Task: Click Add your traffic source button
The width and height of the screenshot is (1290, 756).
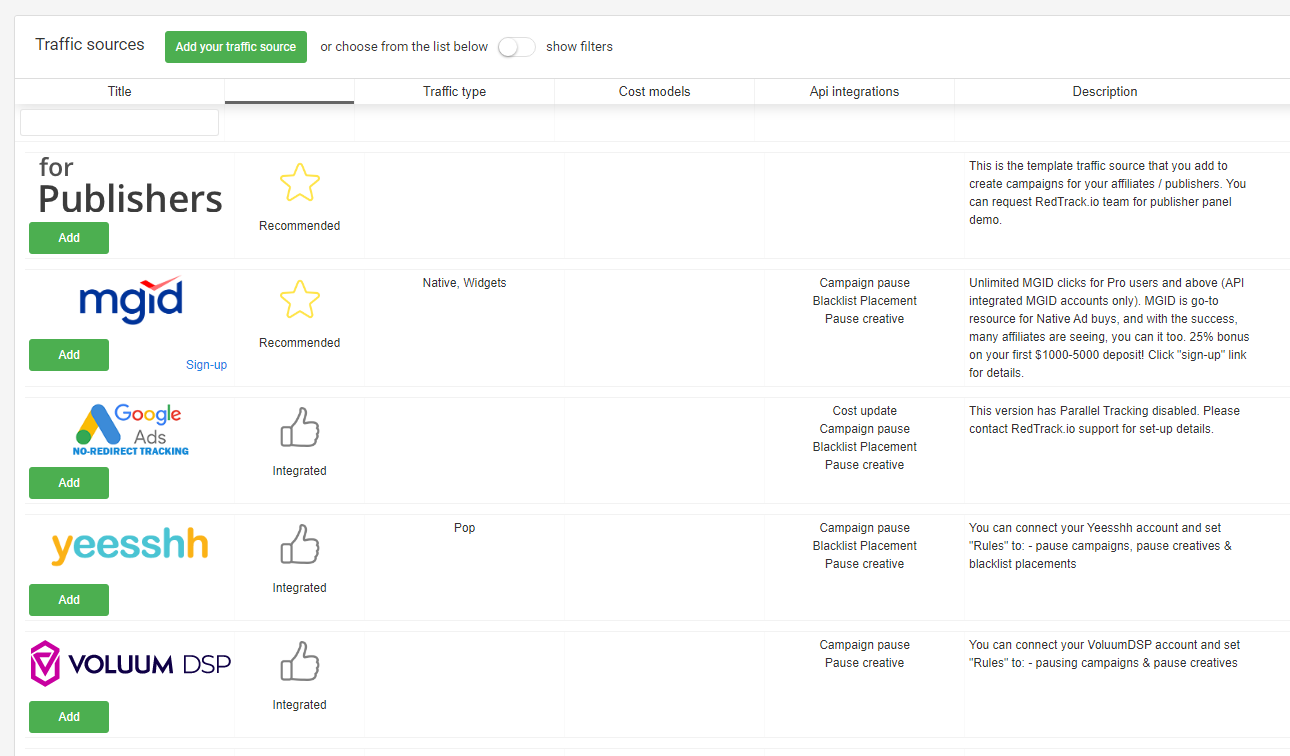Action: point(236,47)
